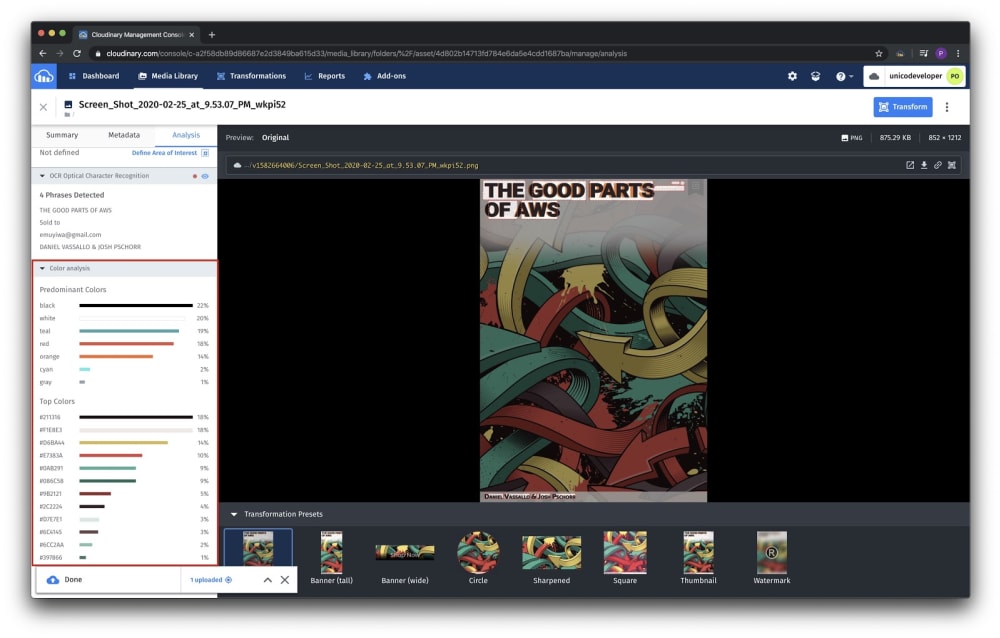Open a new browser tab
Image resolution: width=1000 pixels, height=638 pixels.
(212, 34)
